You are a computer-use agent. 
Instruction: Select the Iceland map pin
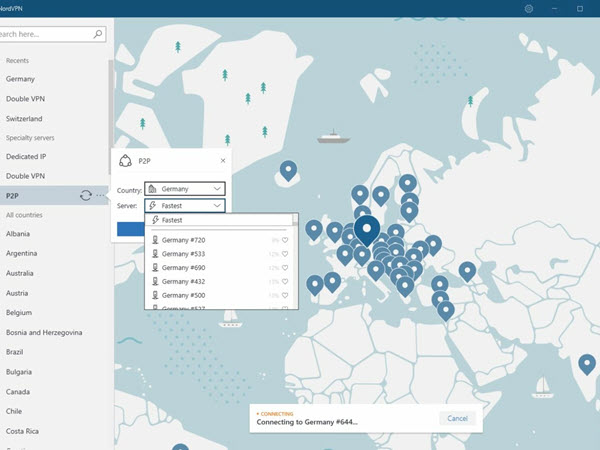(x=288, y=170)
